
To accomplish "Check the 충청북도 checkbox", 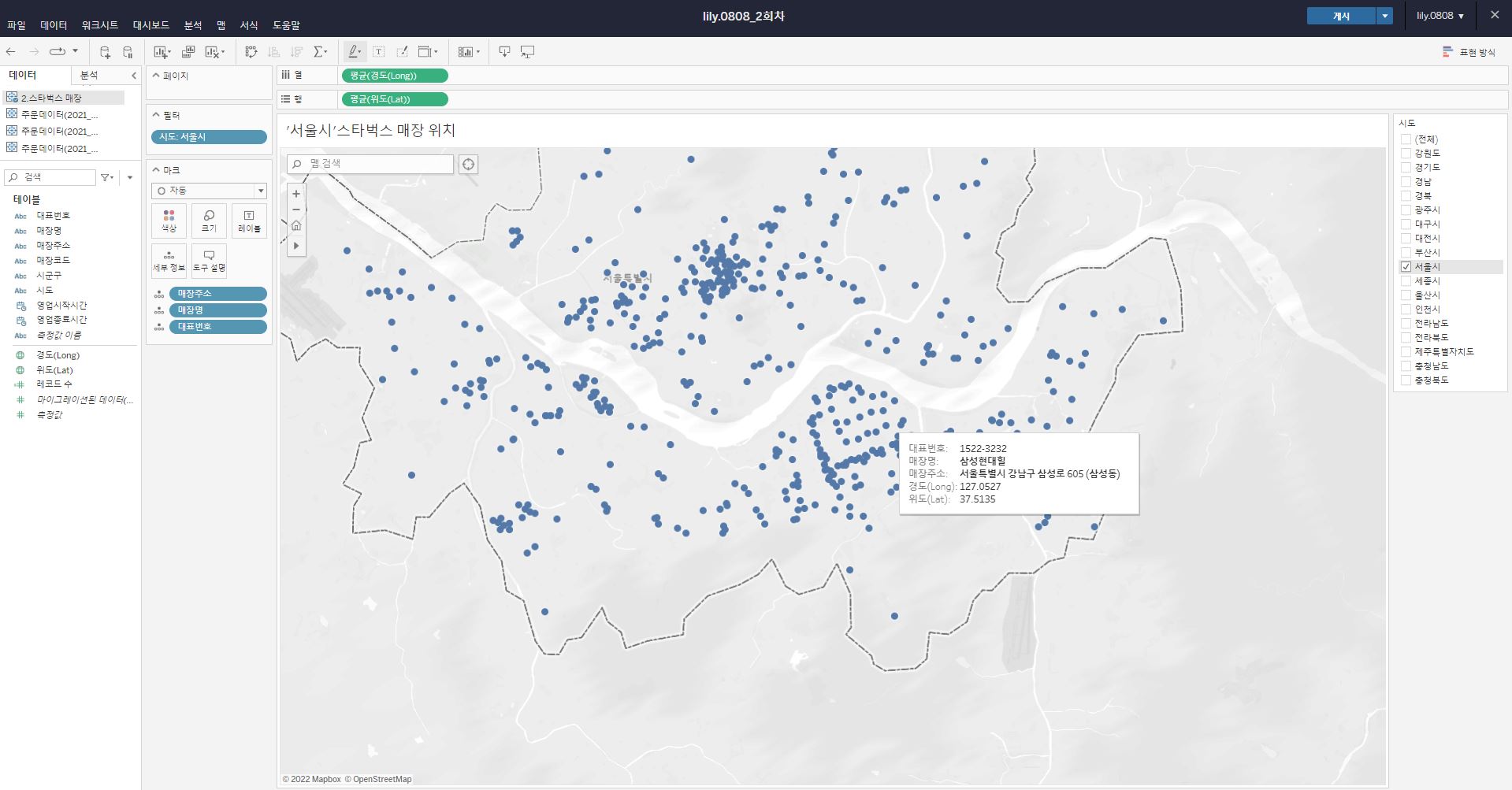I will 1406,380.
